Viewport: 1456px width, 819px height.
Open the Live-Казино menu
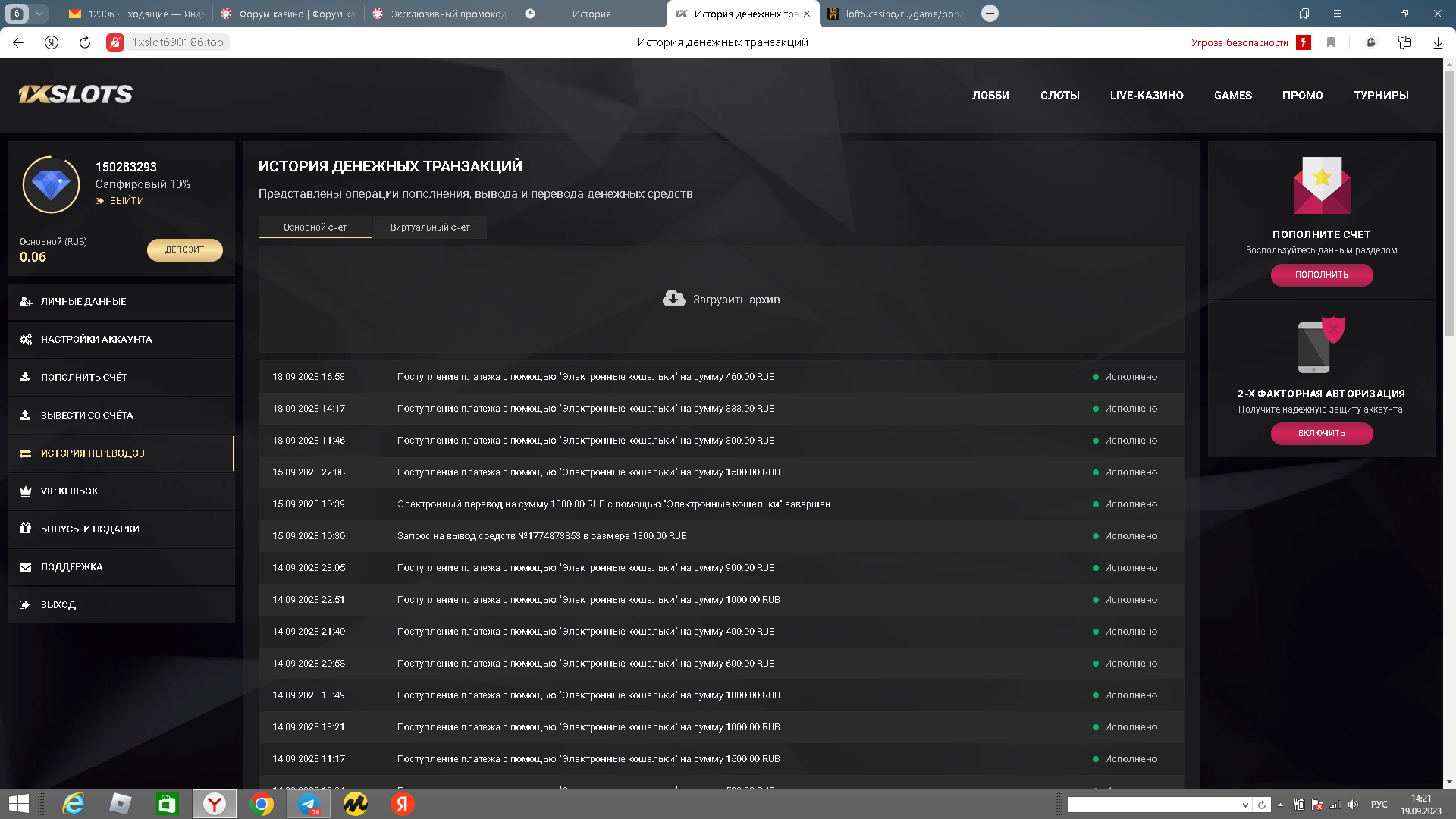tap(1147, 96)
